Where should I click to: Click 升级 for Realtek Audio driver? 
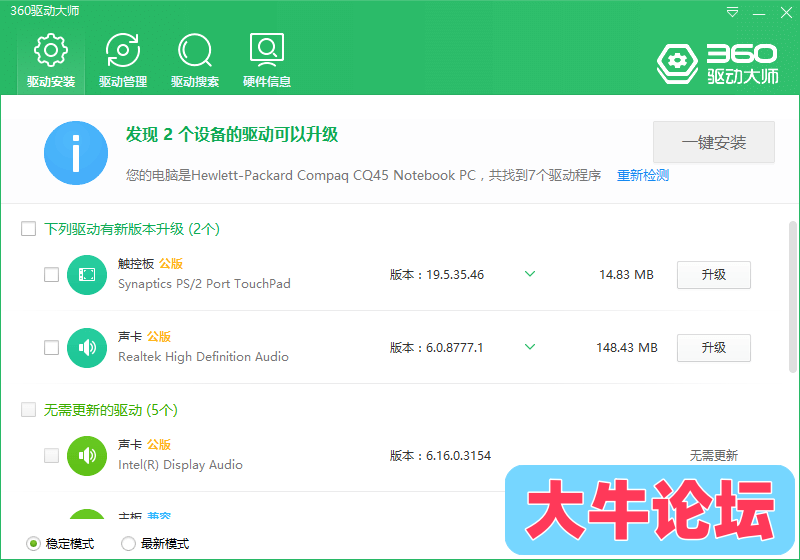[714, 348]
